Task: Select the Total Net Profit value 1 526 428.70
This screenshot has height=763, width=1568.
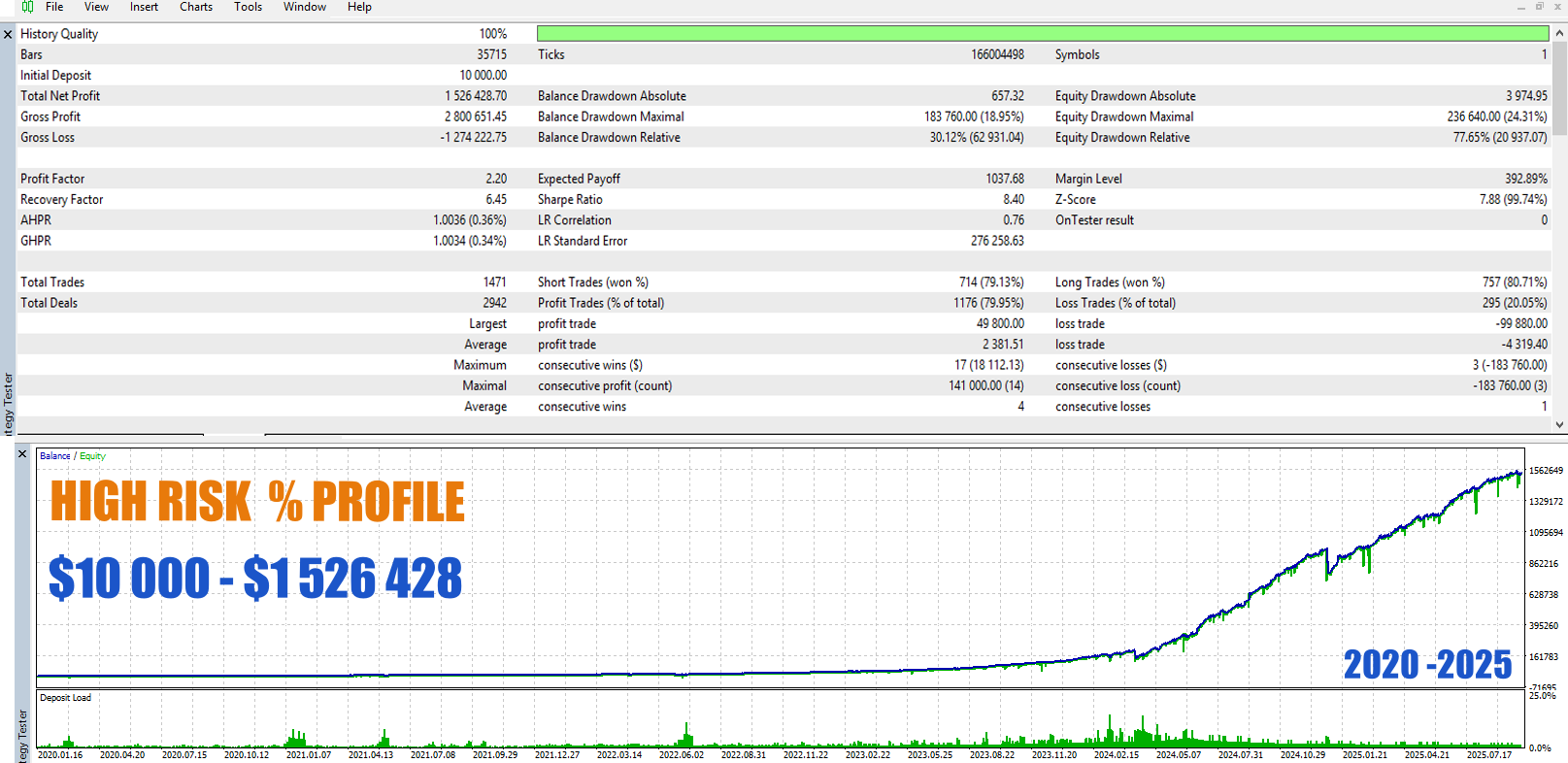Action: tap(476, 96)
